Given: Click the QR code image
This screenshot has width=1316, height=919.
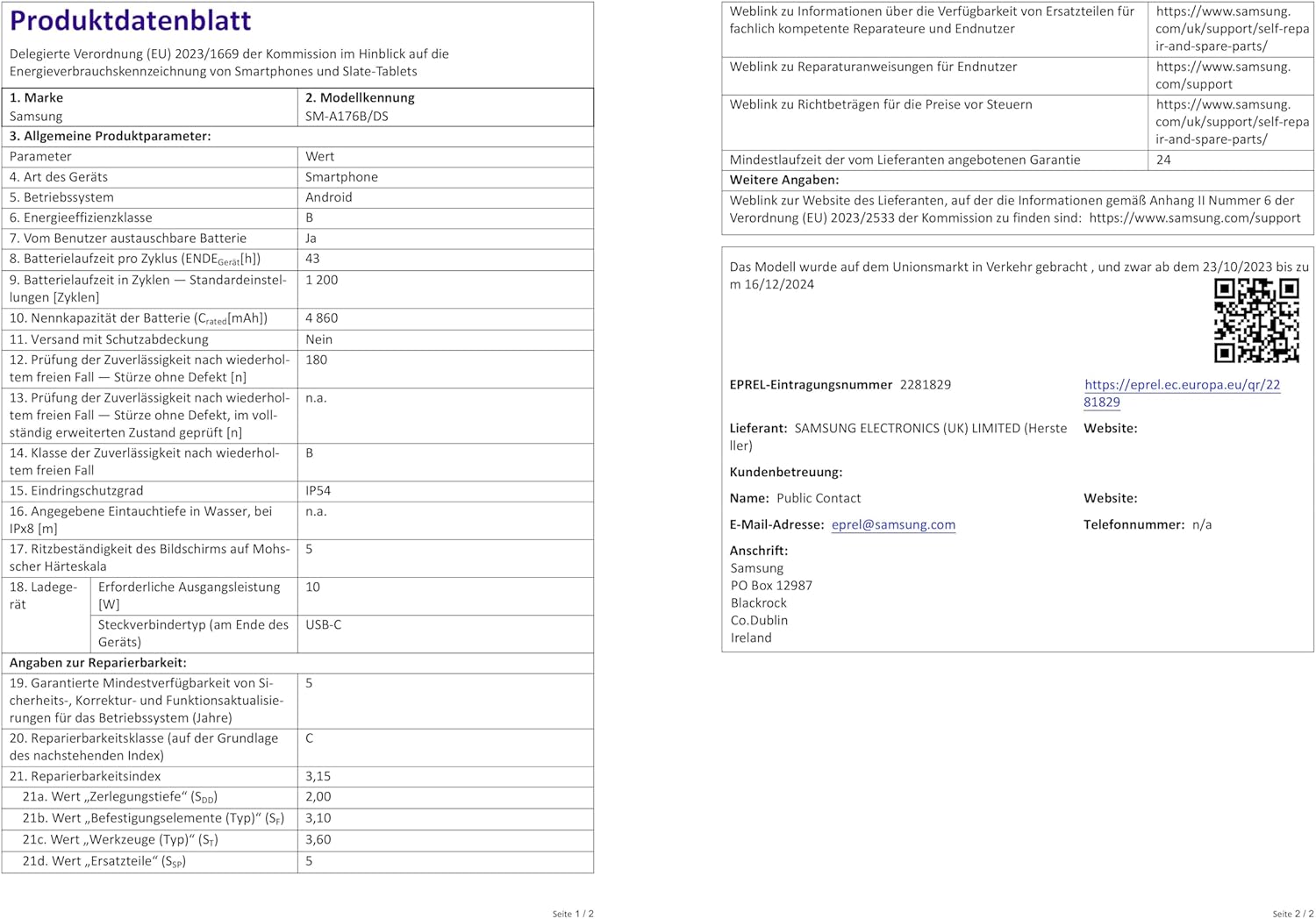Looking at the screenshot, I should (1255, 320).
